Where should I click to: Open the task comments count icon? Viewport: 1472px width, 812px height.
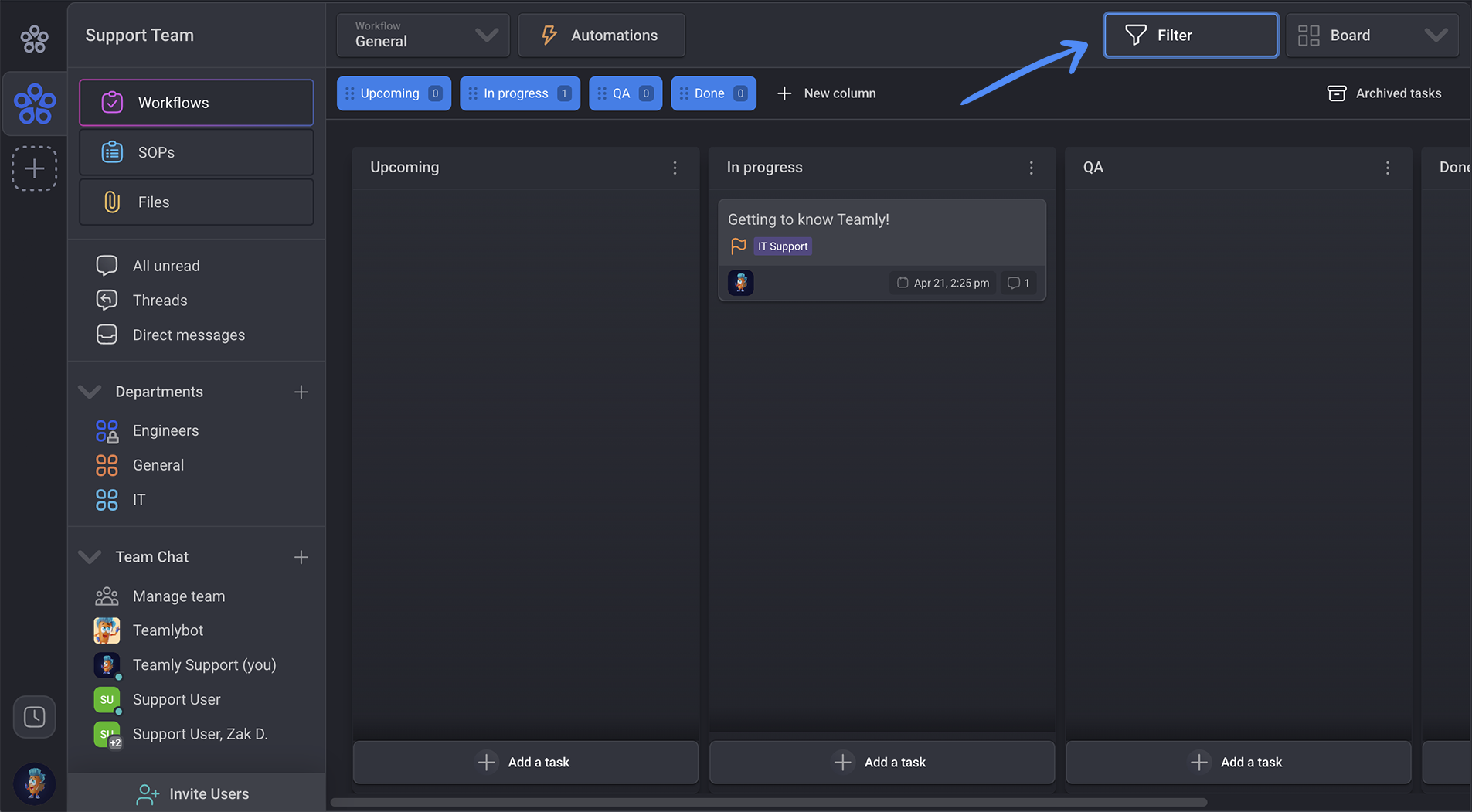pos(1018,283)
